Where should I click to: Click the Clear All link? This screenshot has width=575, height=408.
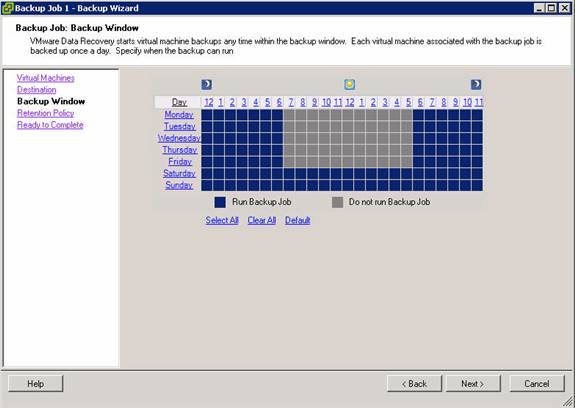[261, 220]
